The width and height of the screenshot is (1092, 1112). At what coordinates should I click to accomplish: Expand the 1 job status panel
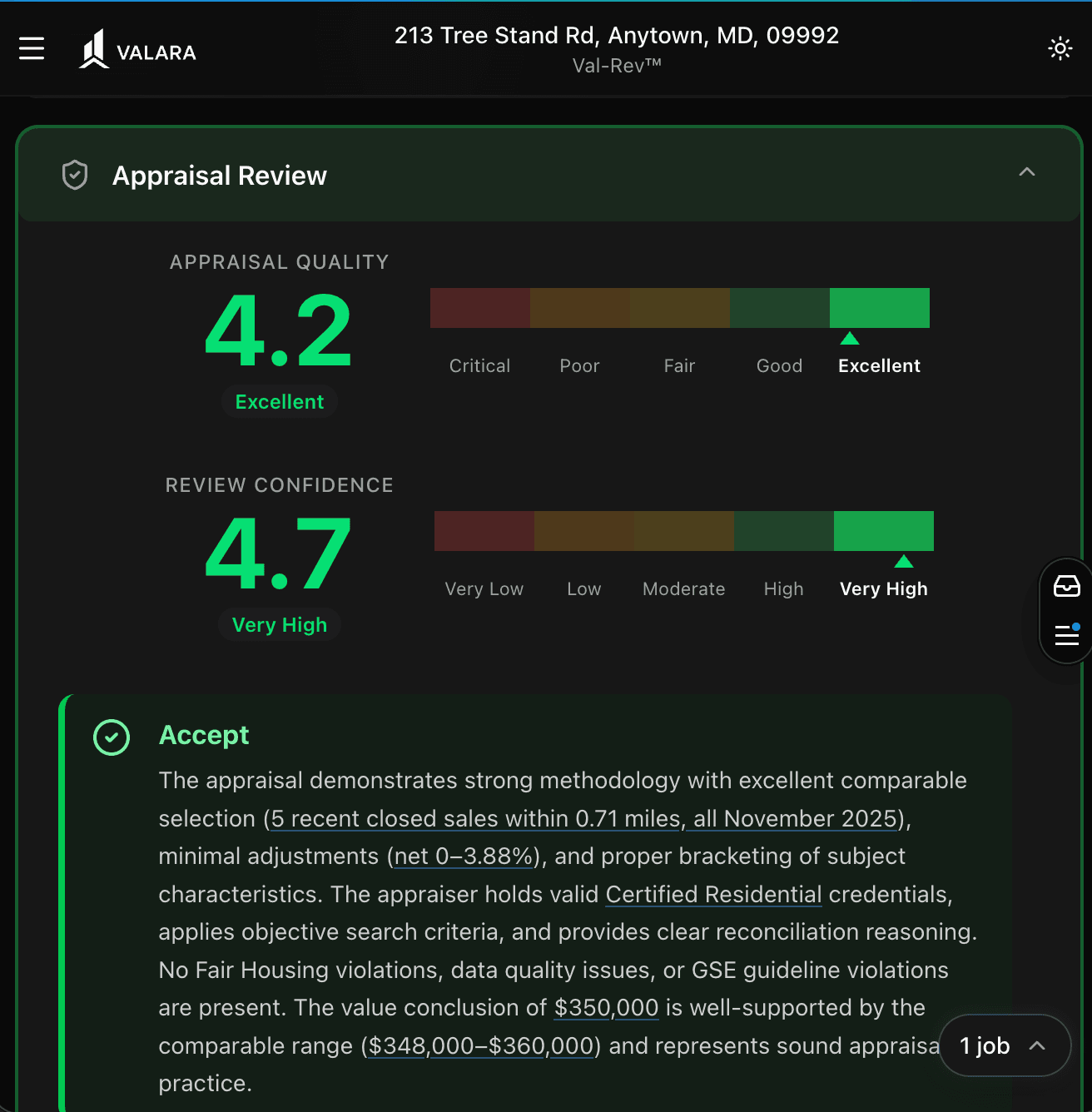[1005, 1046]
